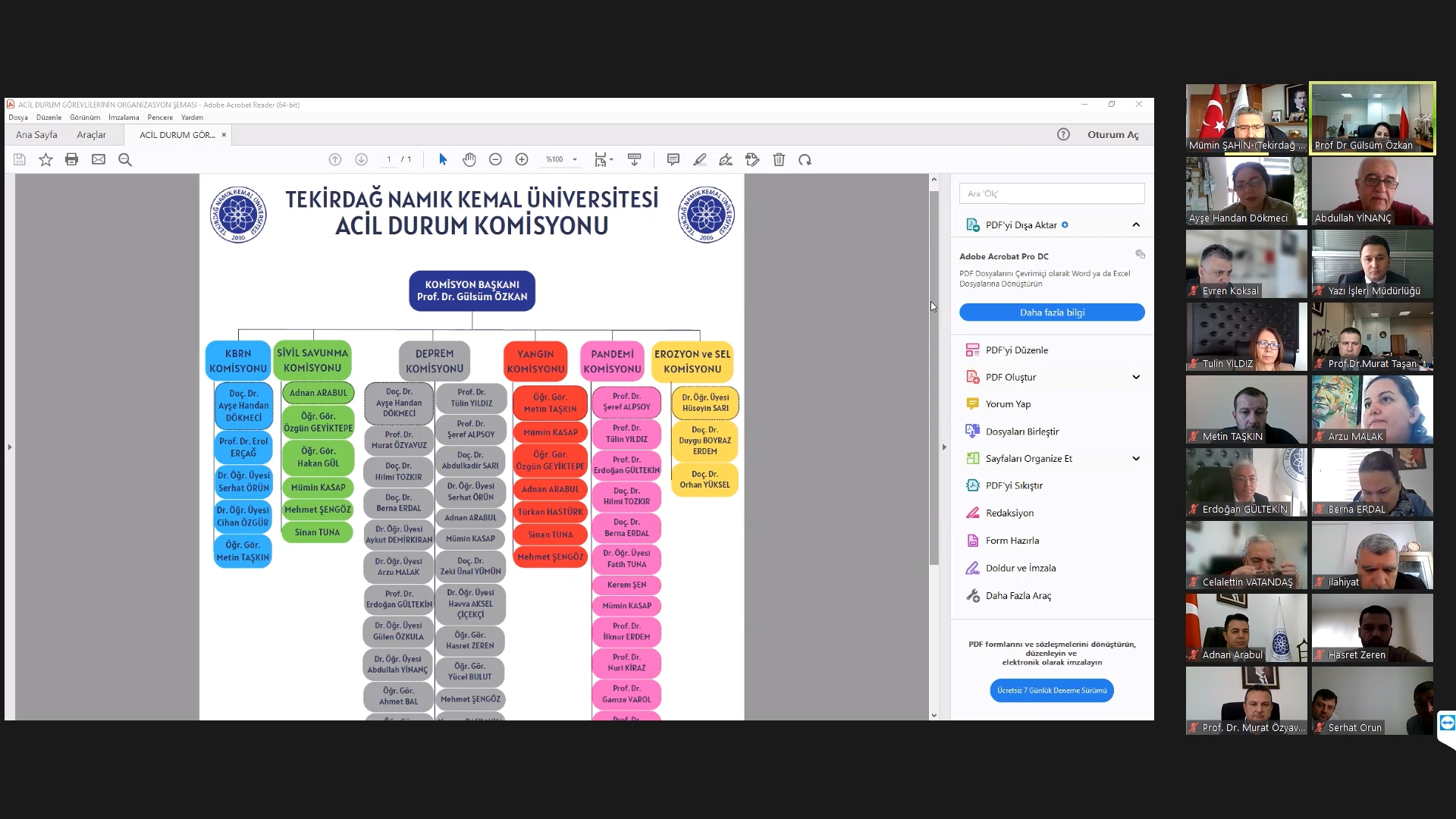Select the arrow selection tool
1456x819 pixels.
[443, 159]
